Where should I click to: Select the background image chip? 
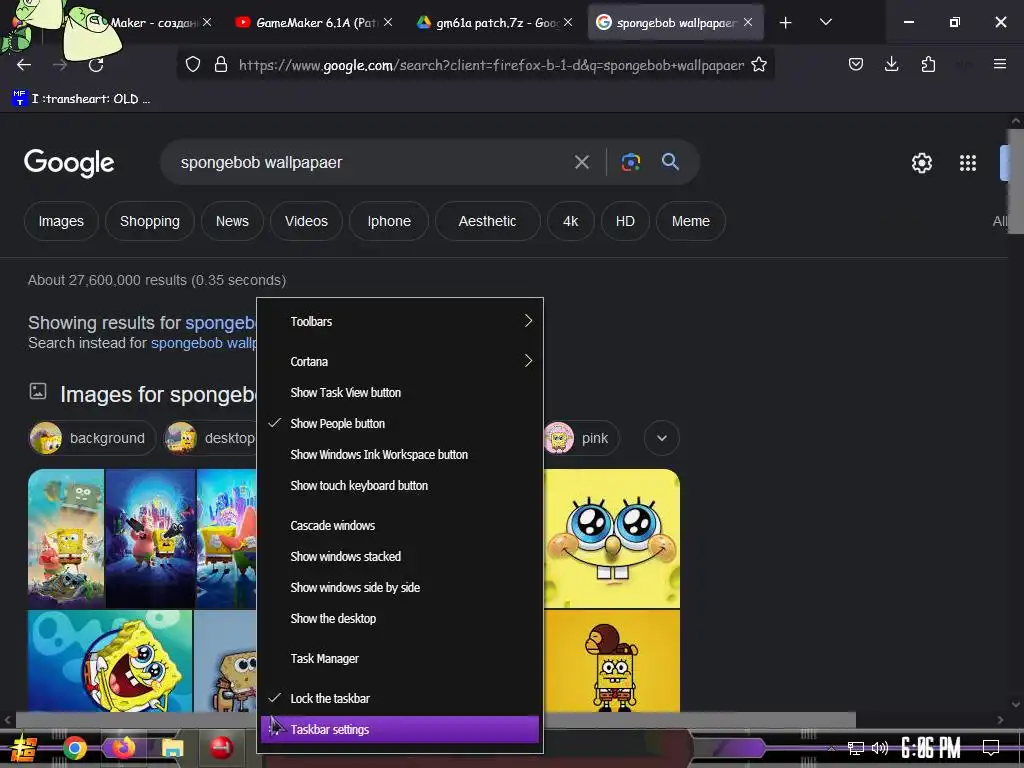(92, 438)
